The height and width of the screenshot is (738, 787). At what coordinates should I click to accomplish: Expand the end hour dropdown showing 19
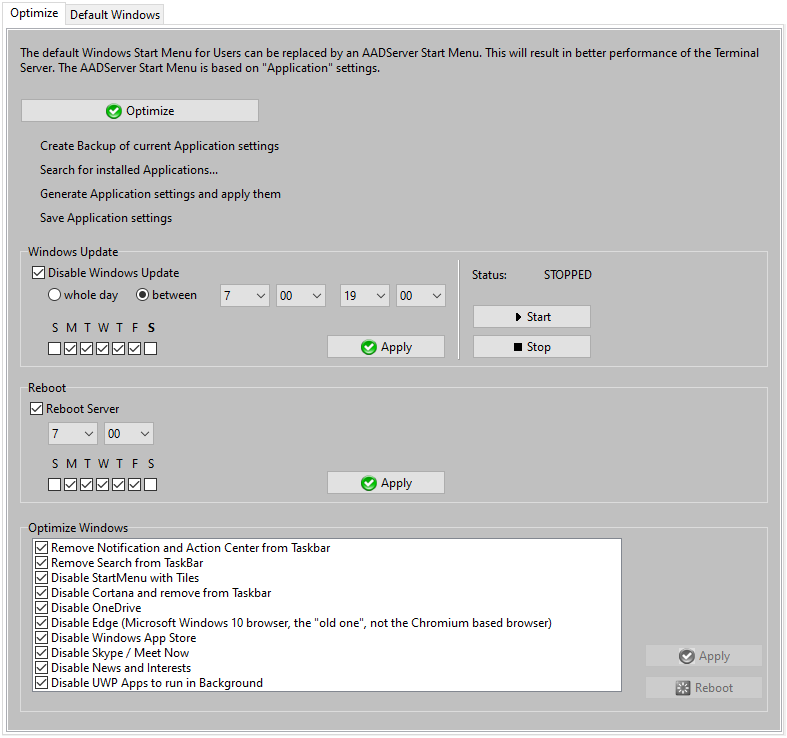(365, 296)
